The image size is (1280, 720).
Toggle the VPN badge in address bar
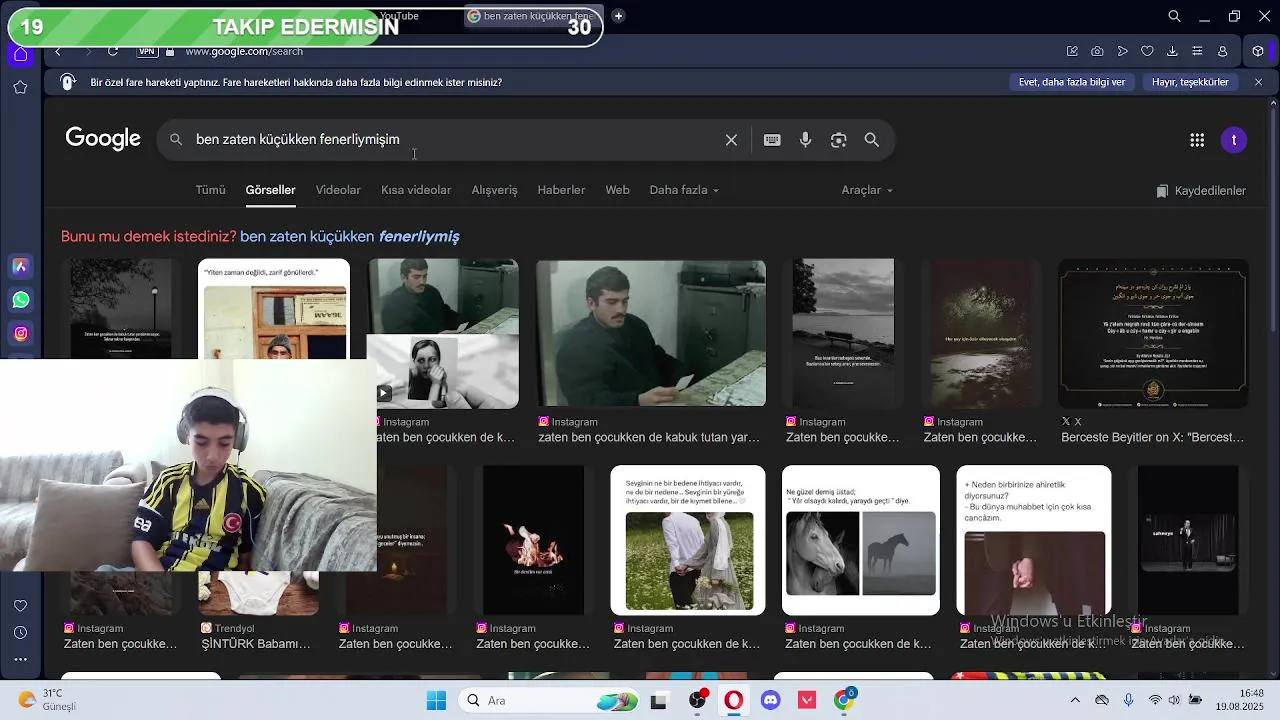[x=147, y=51]
